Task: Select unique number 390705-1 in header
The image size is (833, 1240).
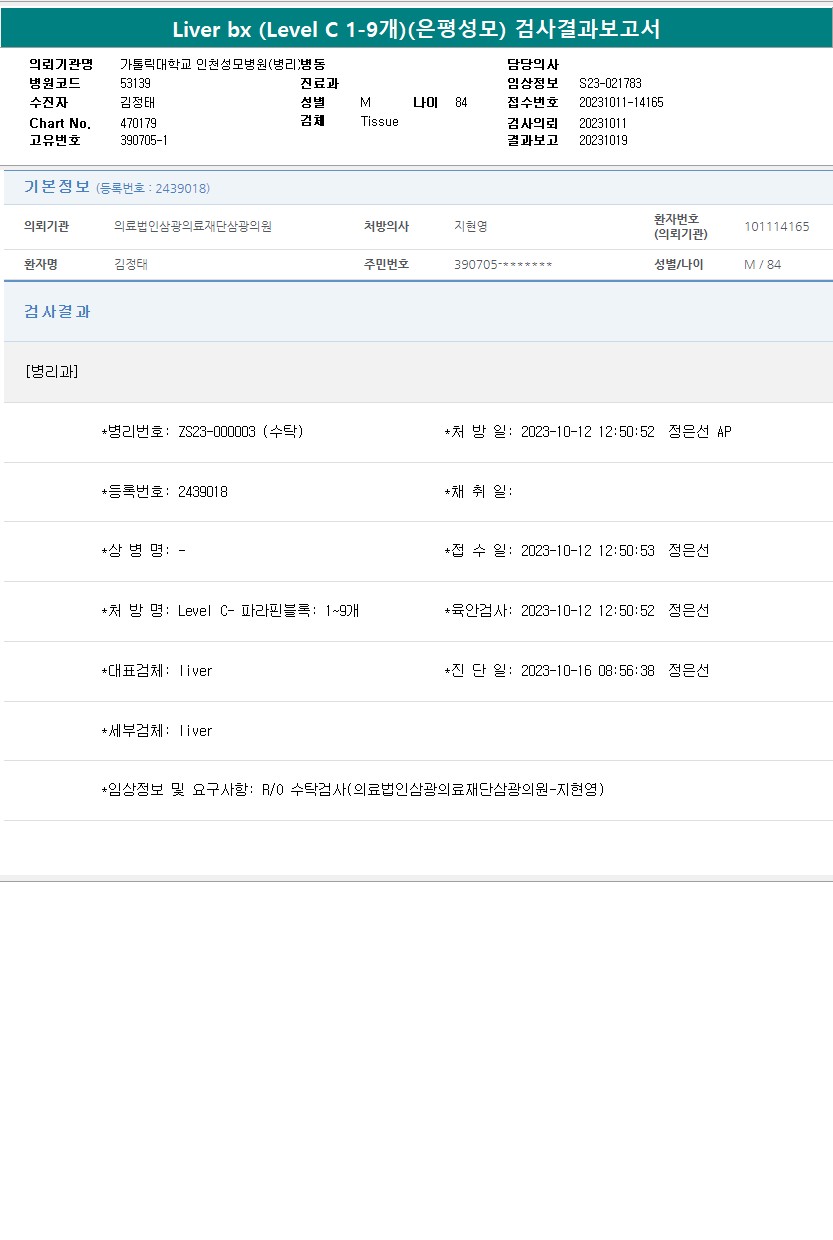Action: 144,140
